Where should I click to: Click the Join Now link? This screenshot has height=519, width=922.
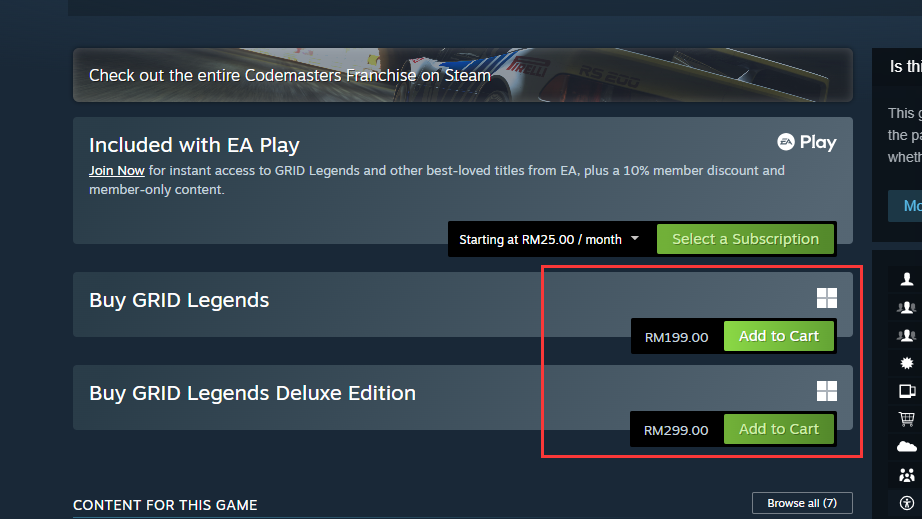(x=116, y=171)
